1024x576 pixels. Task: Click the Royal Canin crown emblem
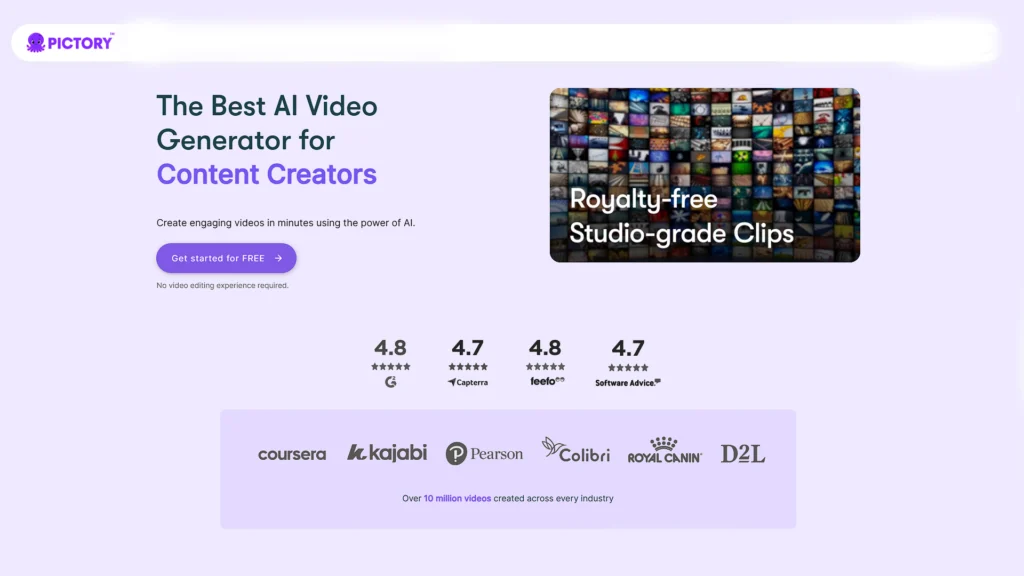[x=665, y=443]
